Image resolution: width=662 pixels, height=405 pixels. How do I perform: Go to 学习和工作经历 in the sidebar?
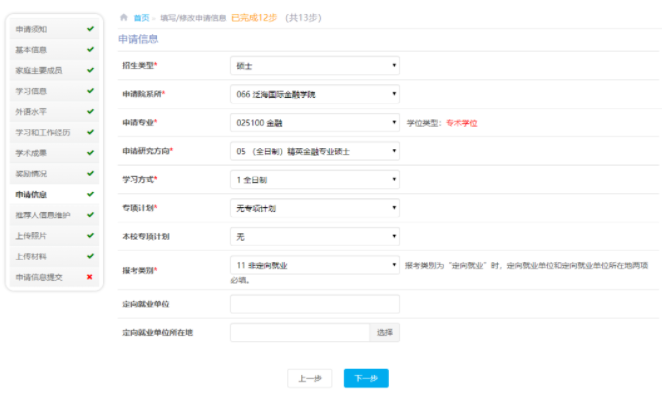(44, 132)
